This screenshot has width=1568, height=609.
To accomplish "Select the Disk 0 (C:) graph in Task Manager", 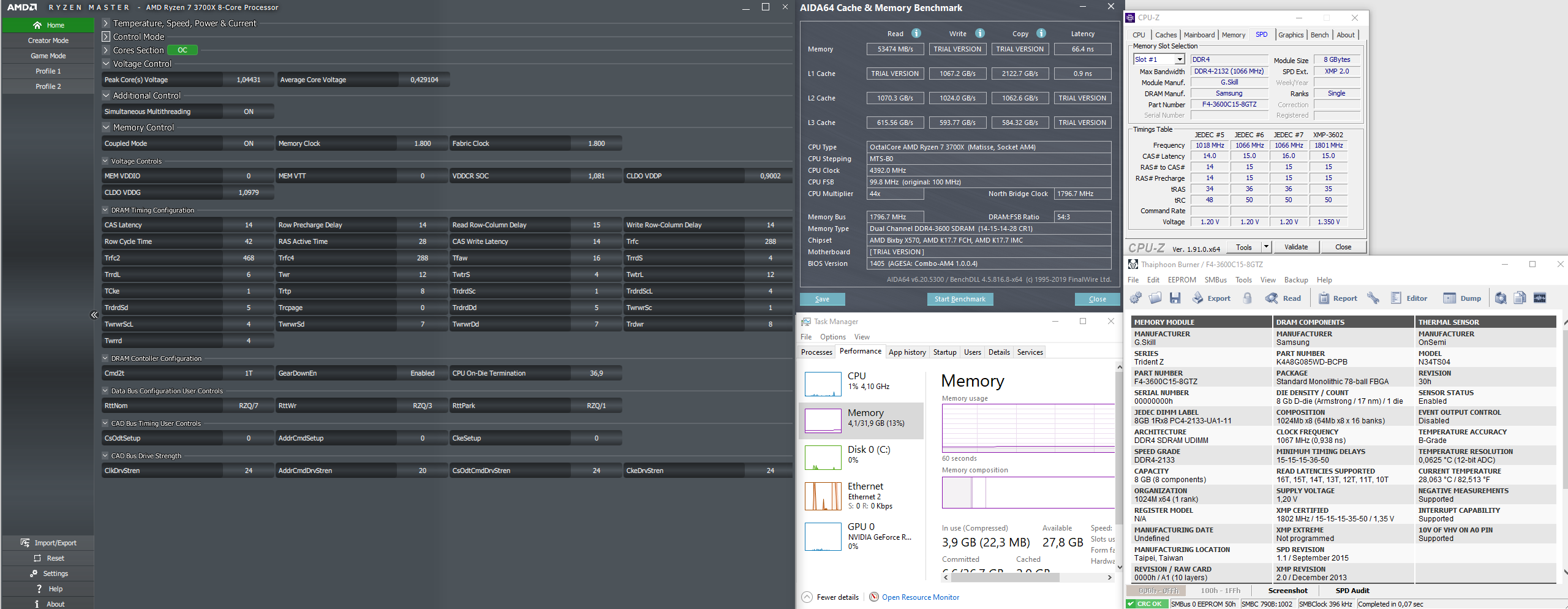I will point(823,458).
